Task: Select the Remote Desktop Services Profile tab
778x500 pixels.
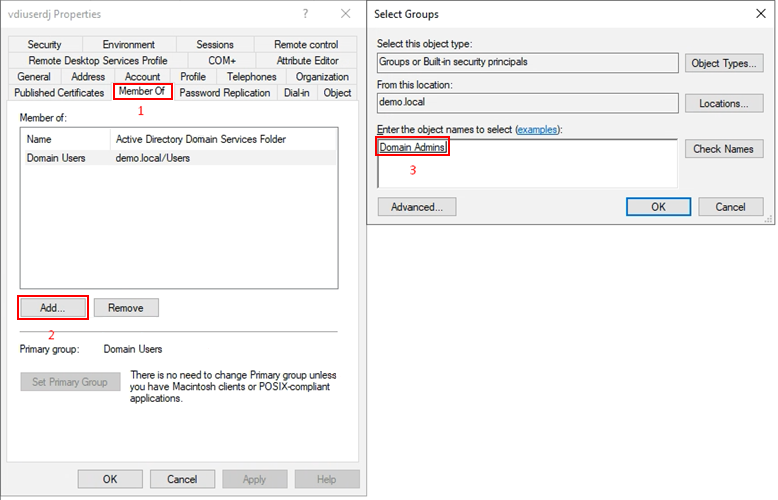Action: 98,61
